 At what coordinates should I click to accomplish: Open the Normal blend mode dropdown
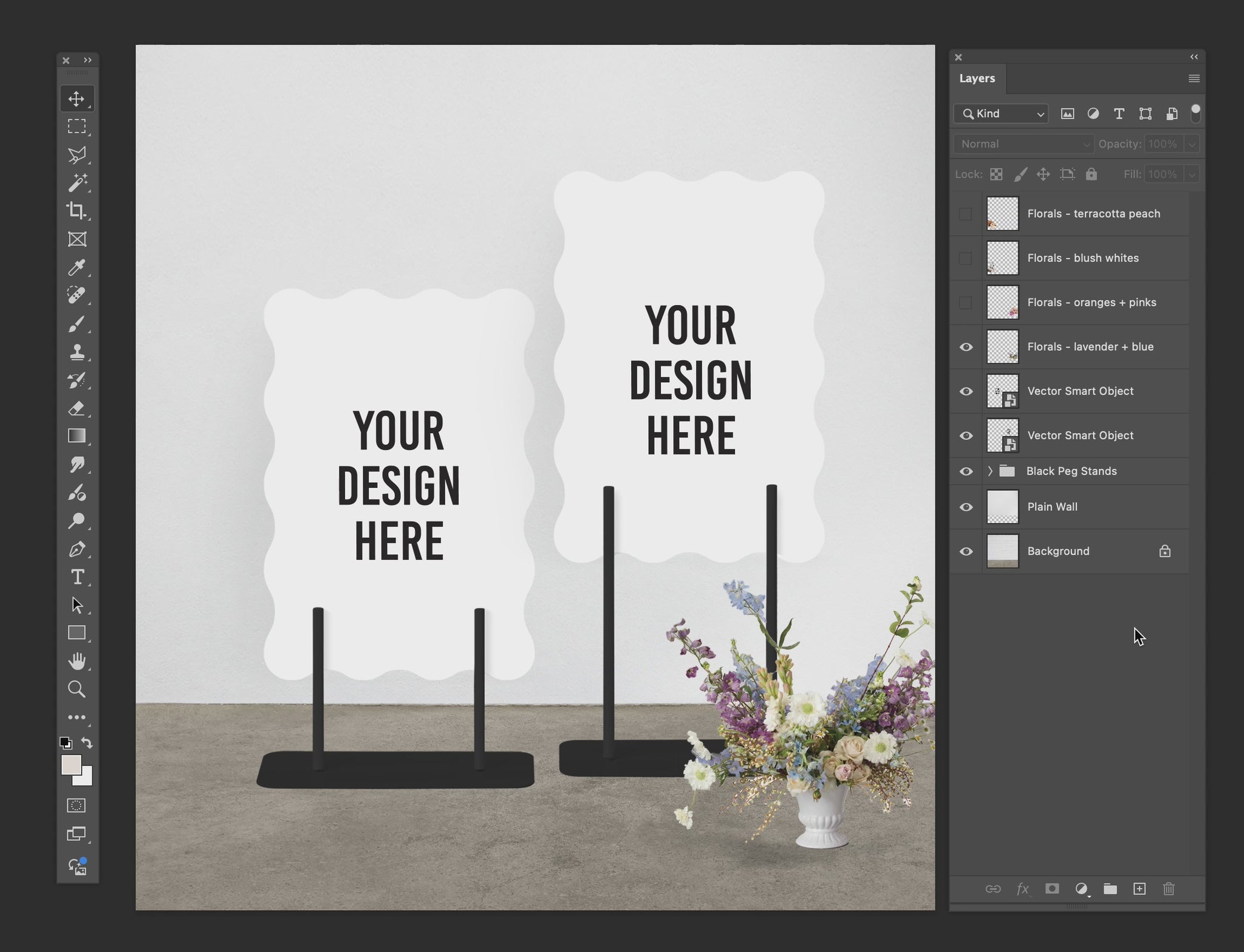[x=1024, y=144]
